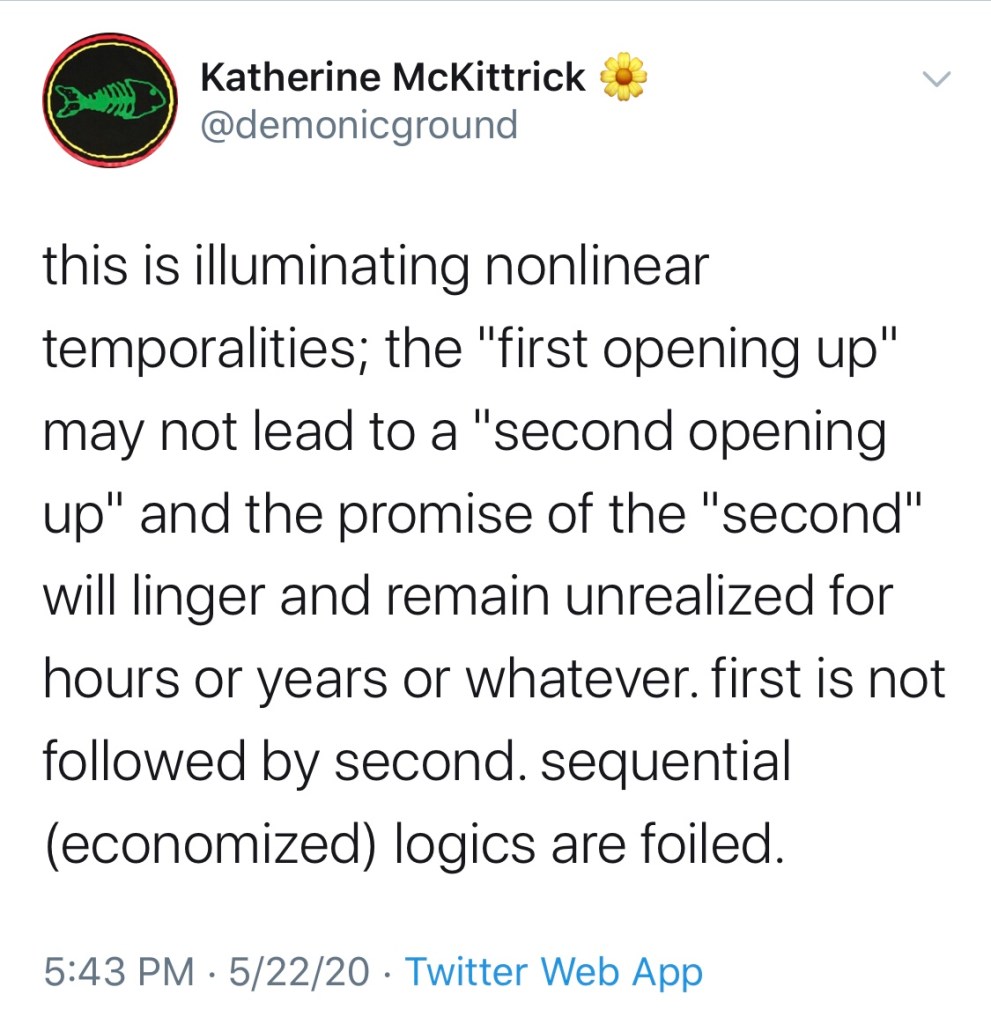
Task: Click the green fish skeleton profile picture
Action: [109, 101]
